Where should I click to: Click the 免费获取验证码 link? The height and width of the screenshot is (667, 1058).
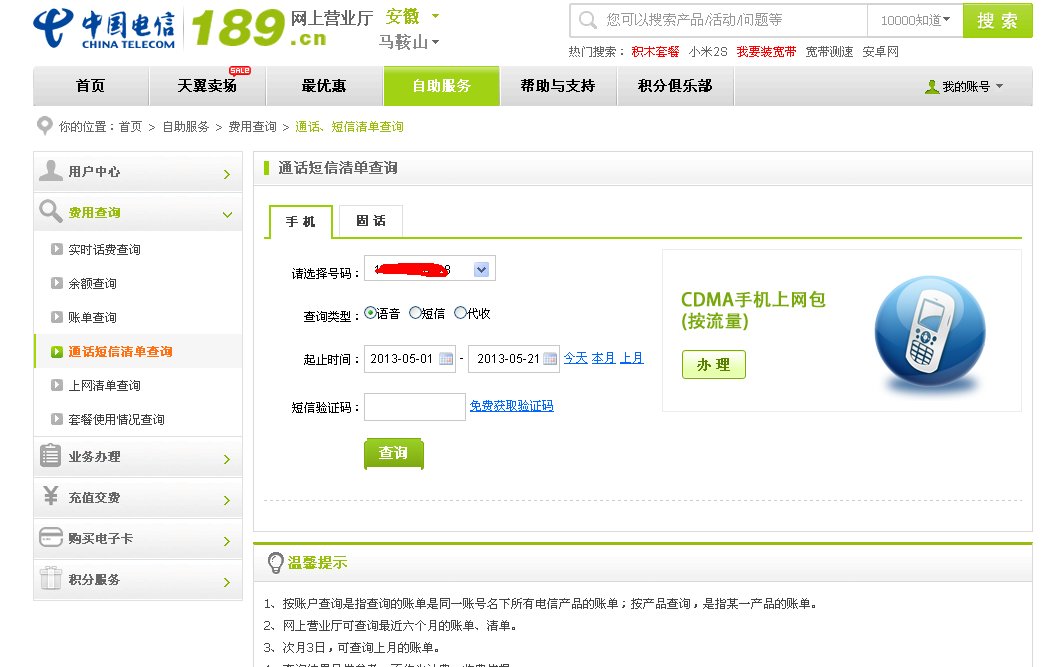pyautogui.click(x=513, y=406)
